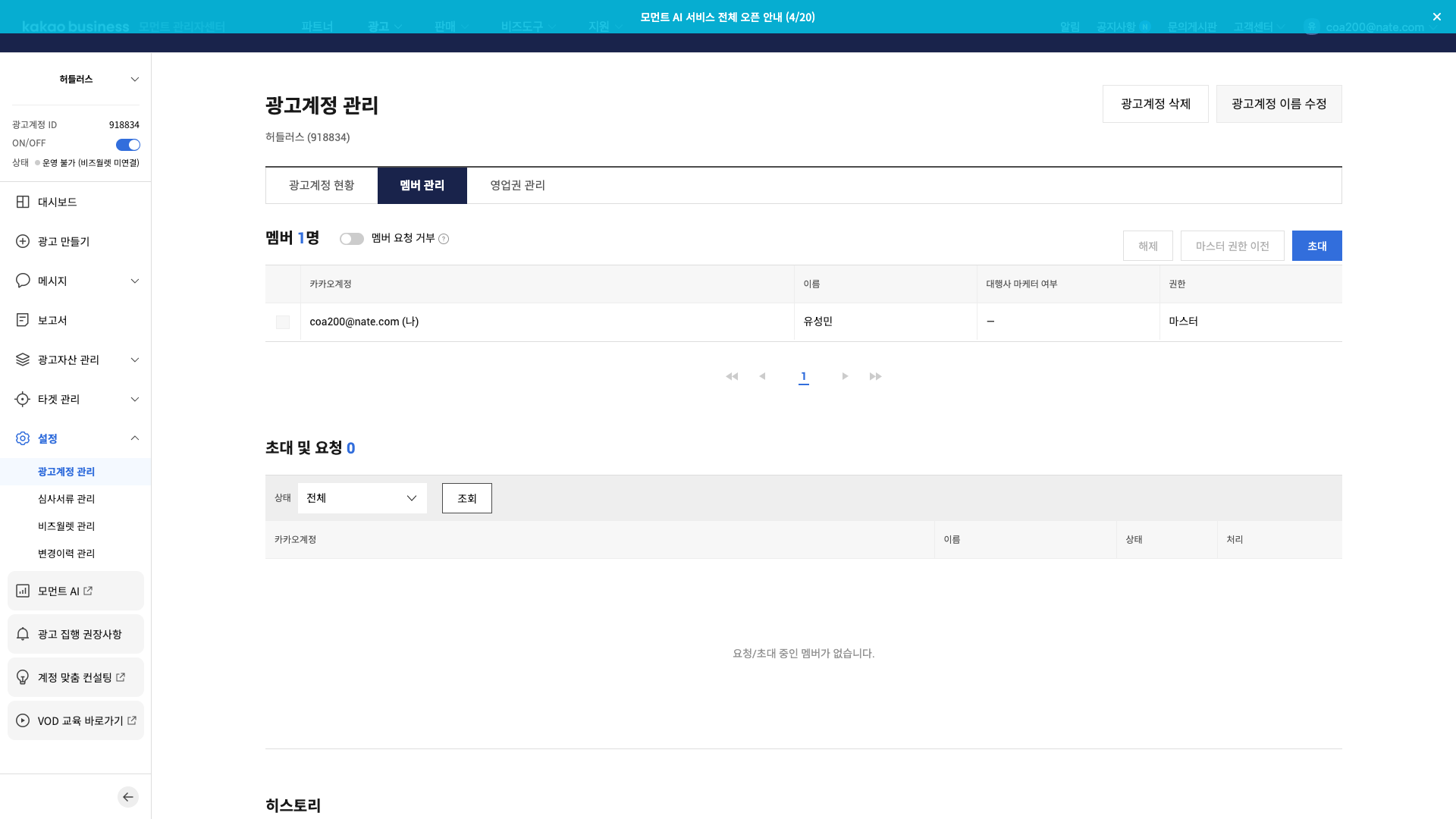Click the 타겟 관리 crosshair icon
The height and width of the screenshot is (819, 1456).
(x=23, y=399)
